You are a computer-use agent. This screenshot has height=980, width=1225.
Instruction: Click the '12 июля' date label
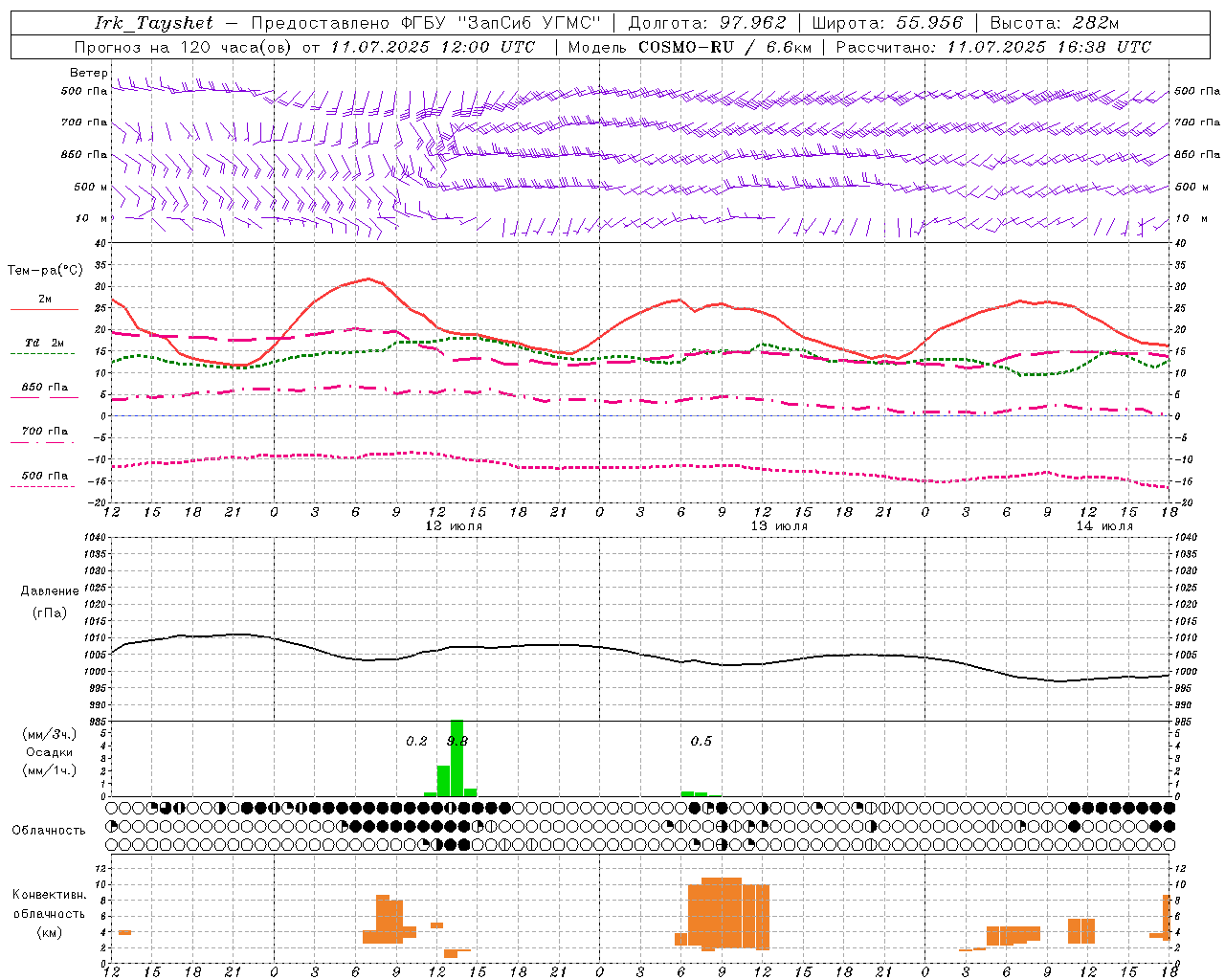click(454, 526)
